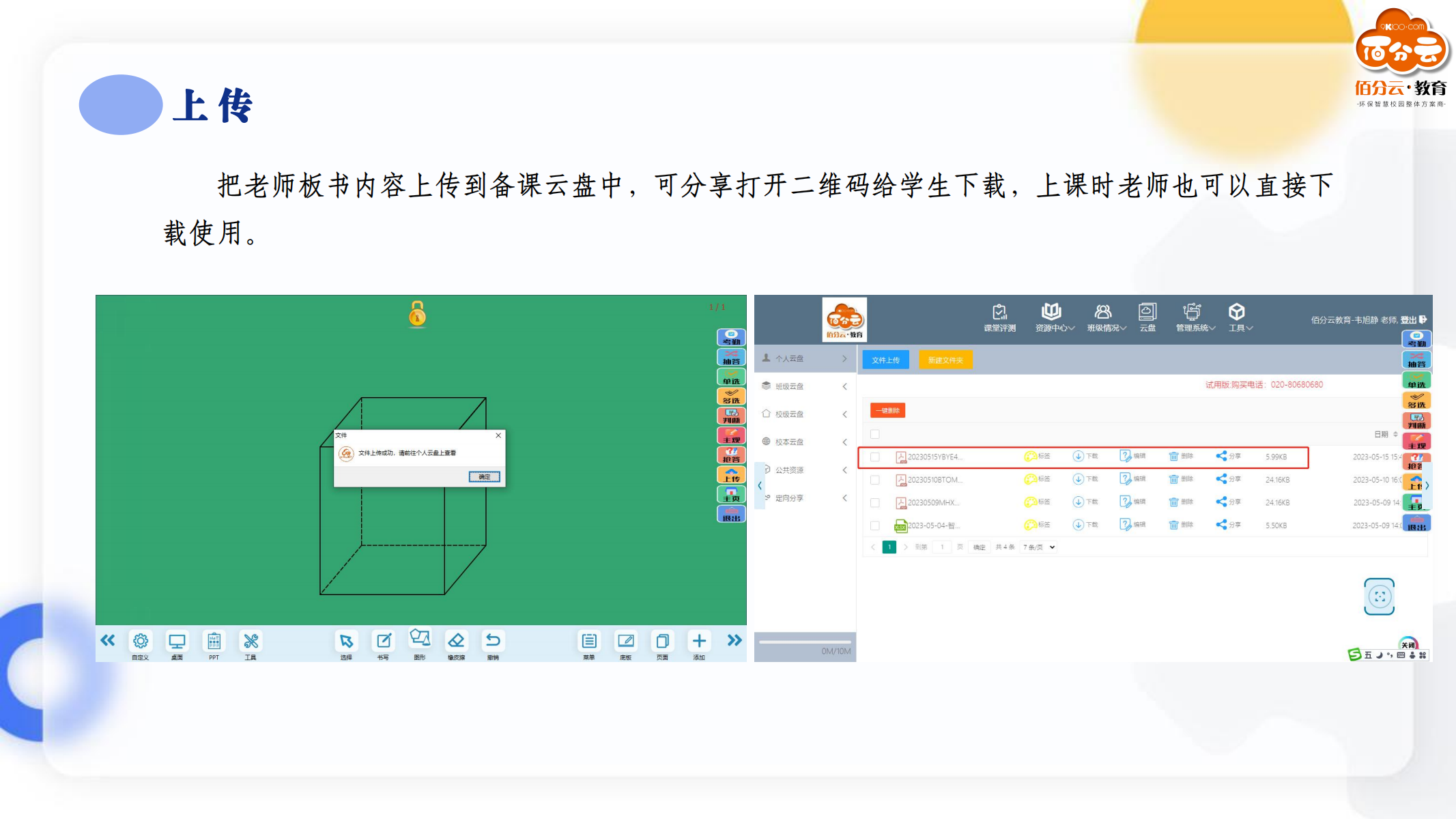Image resolution: width=1456 pixels, height=819 pixels.
Task: Expand the 校本云盘 sidebar item
Action: tap(805, 442)
